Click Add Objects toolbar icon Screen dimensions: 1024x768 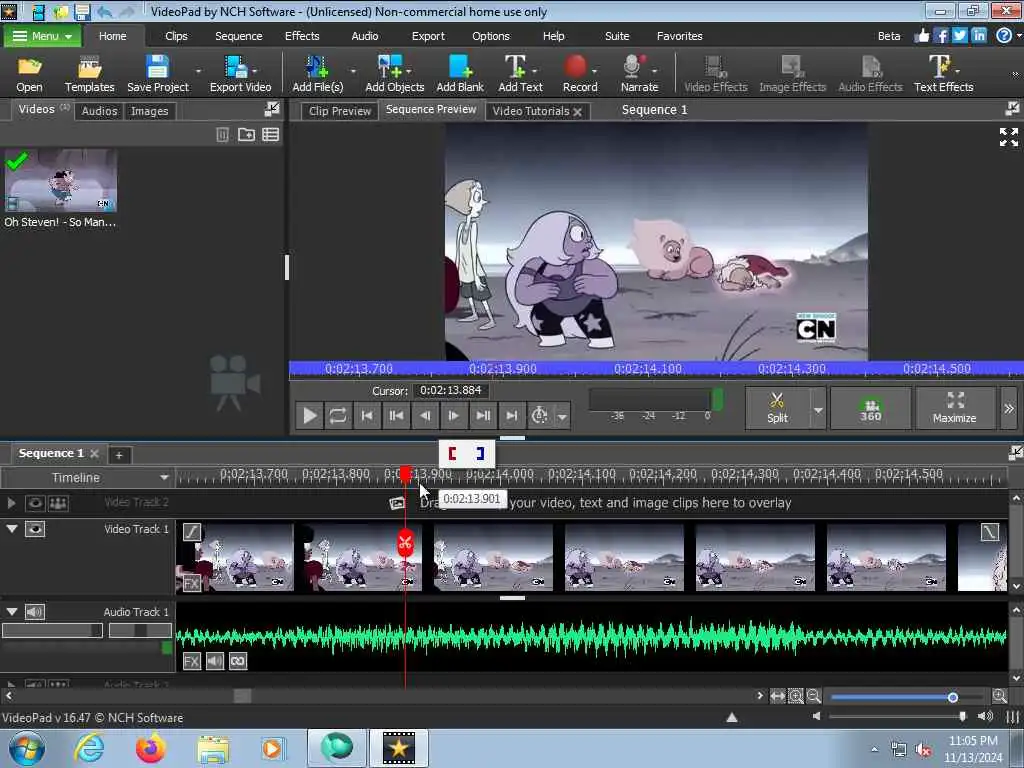click(394, 74)
